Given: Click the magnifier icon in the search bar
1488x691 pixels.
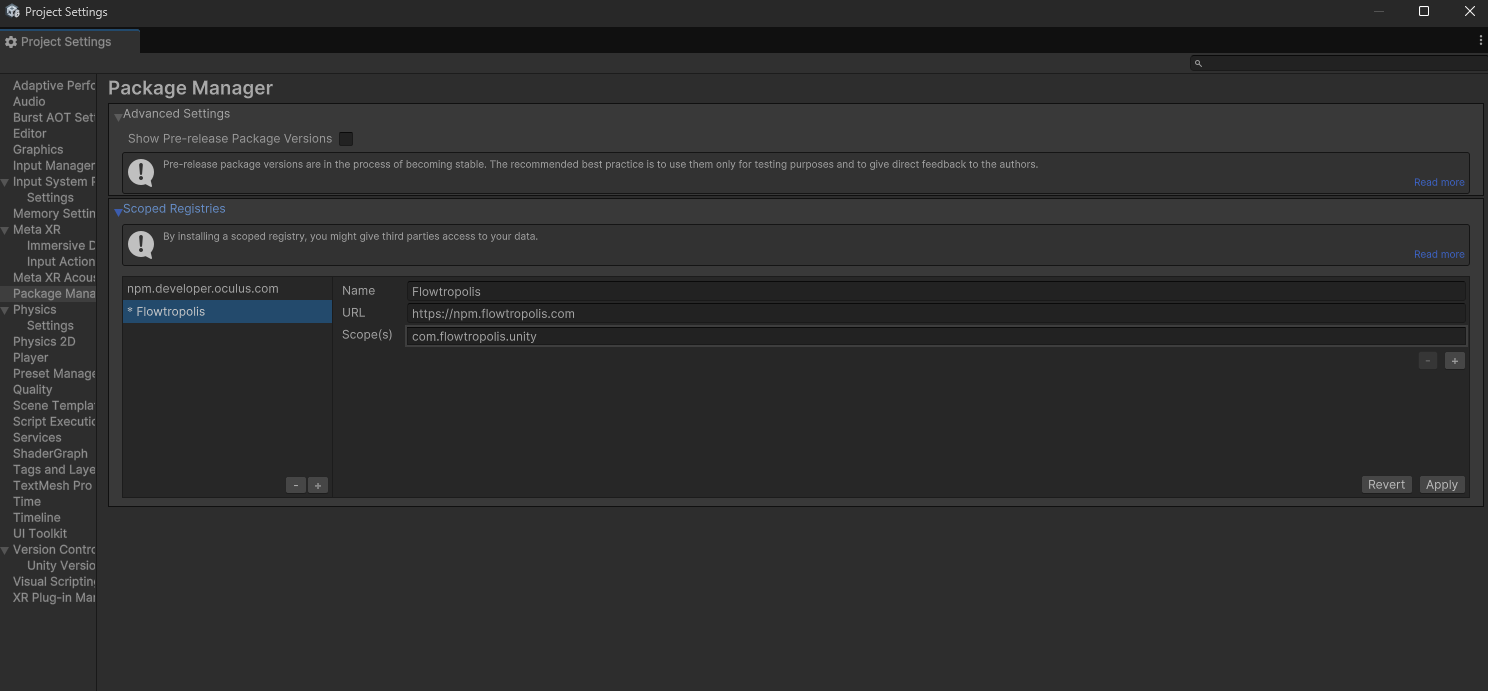Looking at the screenshot, I should tap(1197, 63).
